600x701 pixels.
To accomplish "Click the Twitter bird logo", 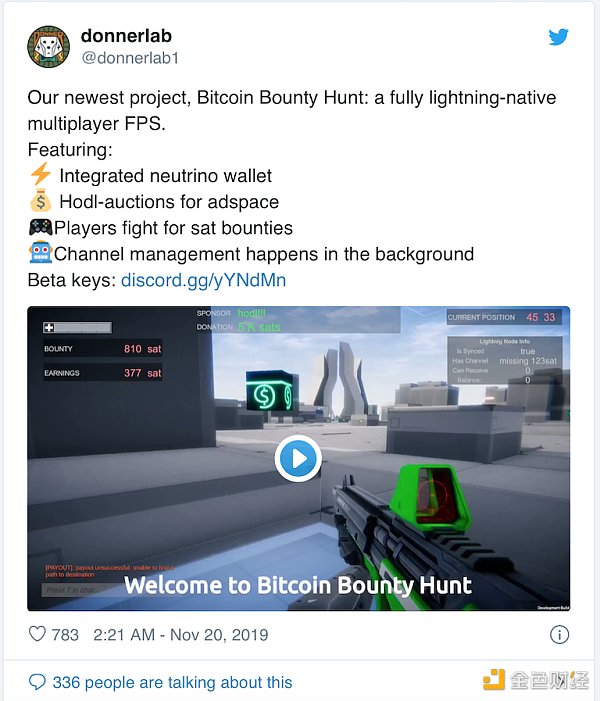I will 558,37.
